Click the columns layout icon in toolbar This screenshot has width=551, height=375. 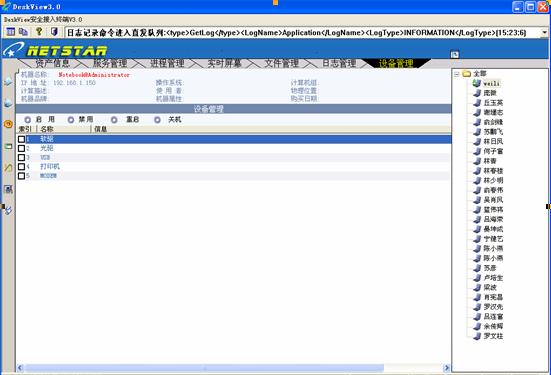tap(11, 32)
